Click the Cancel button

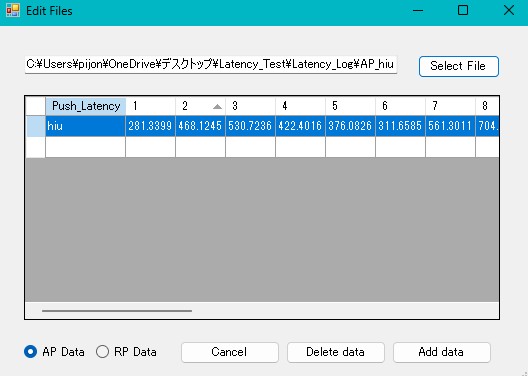230,352
